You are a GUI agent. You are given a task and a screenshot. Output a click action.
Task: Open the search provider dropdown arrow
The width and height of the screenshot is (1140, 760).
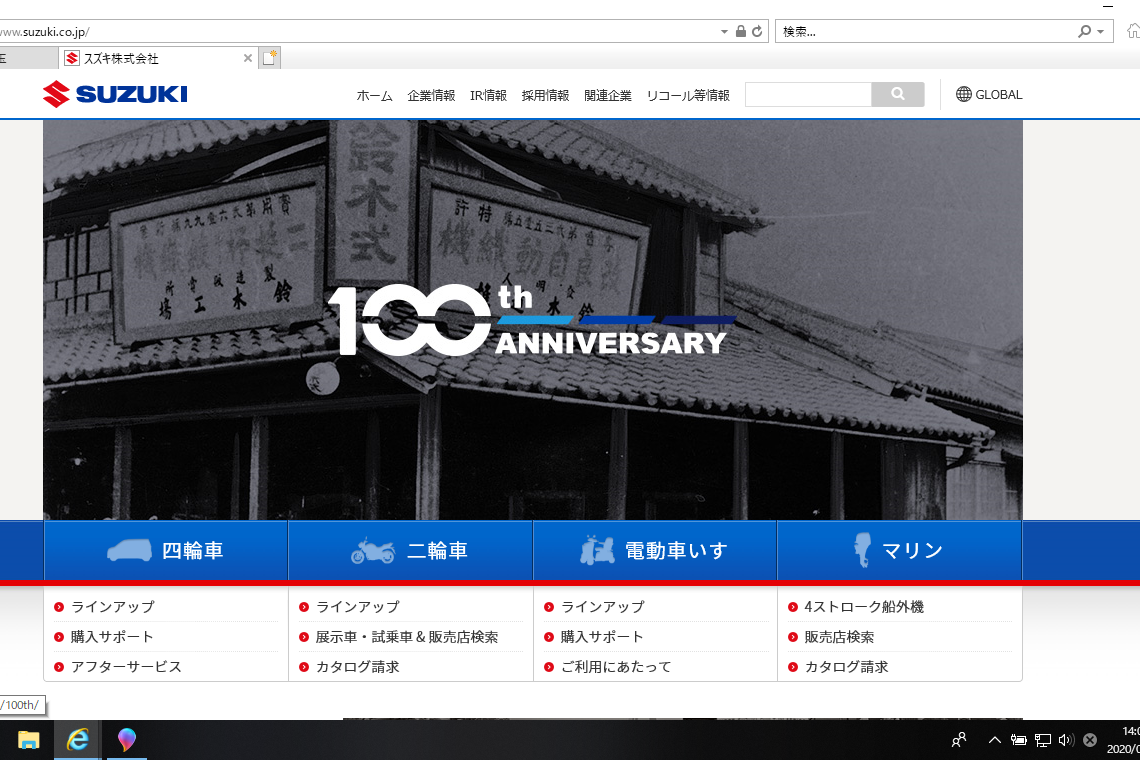[x=1101, y=31]
